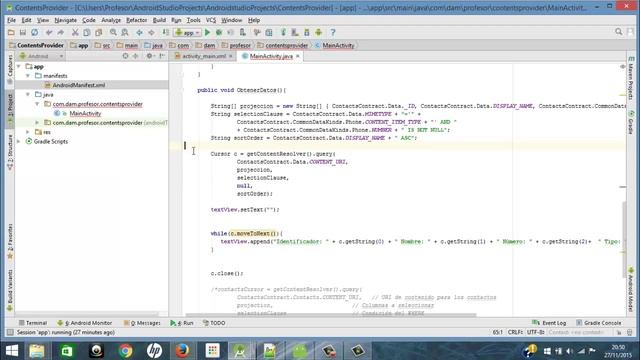This screenshot has width=640, height=360.
Task: Click the Scroll from Source target icon
Action: 125,56
